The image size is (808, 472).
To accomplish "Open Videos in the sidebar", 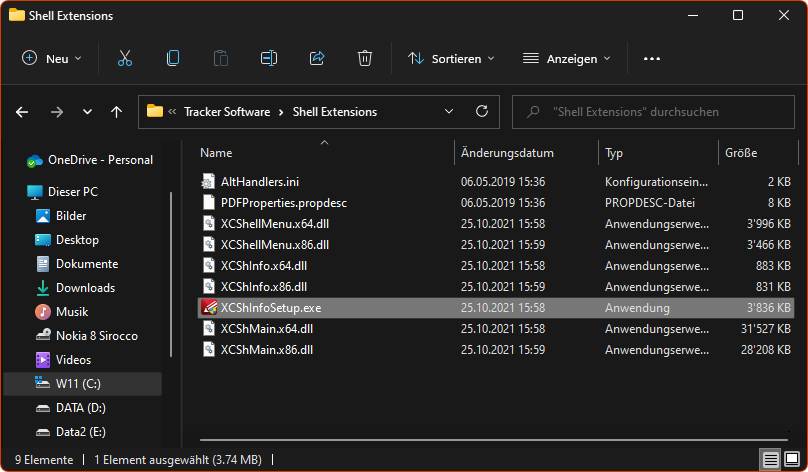I will [x=63, y=360].
